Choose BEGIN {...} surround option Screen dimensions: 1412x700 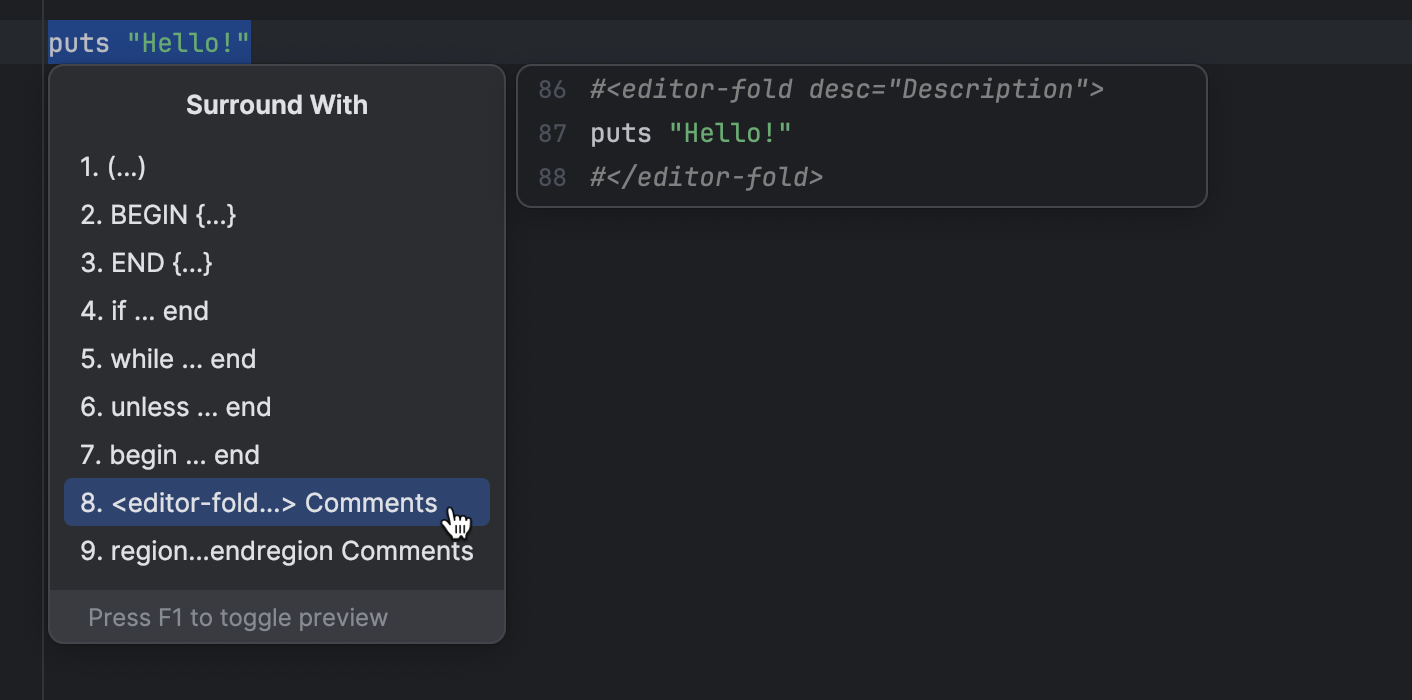(157, 214)
